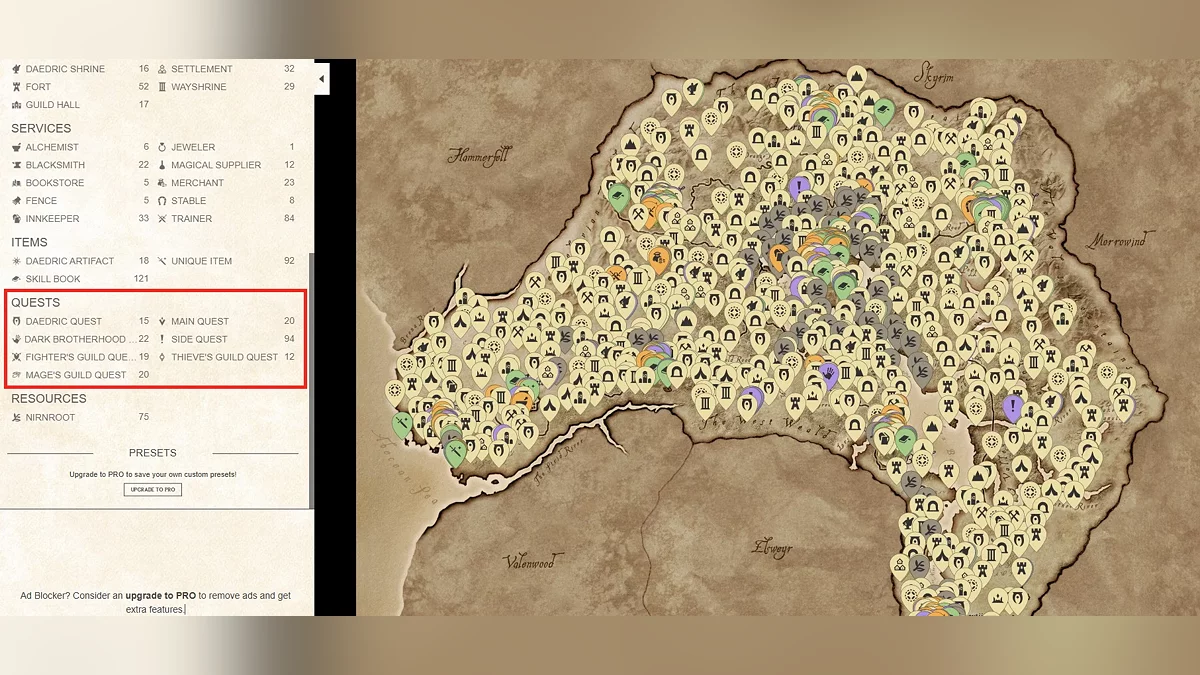This screenshot has width=1200, height=675.
Task: Click the Dark Brotherhood hand icon in sidebar
Action: coord(16,339)
